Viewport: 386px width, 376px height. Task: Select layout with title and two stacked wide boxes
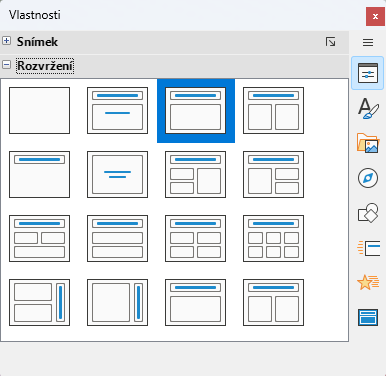coord(117,238)
